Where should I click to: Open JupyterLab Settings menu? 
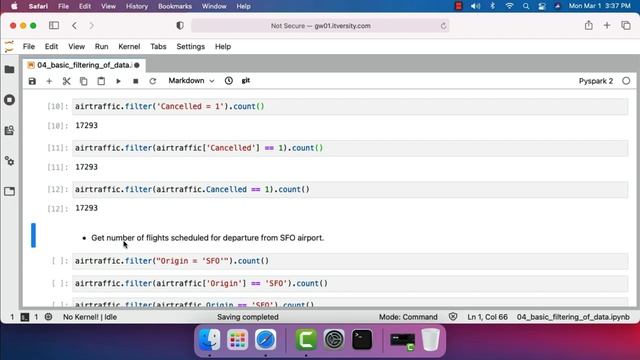click(191, 47)
